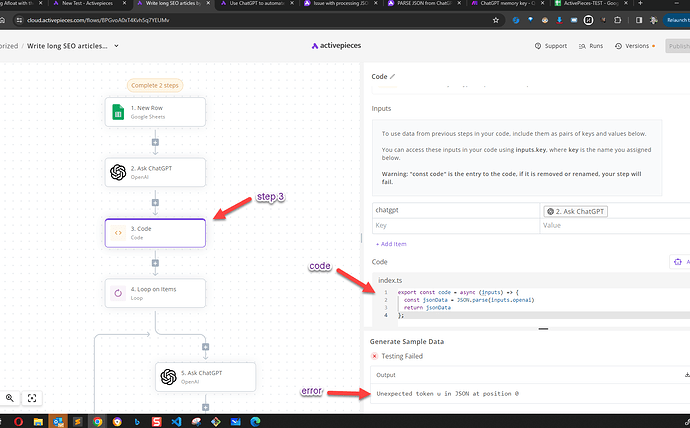The width and height of the screenshot is (690, 428).
Task: Click + Add Item link
Action: tap(391, 244)
